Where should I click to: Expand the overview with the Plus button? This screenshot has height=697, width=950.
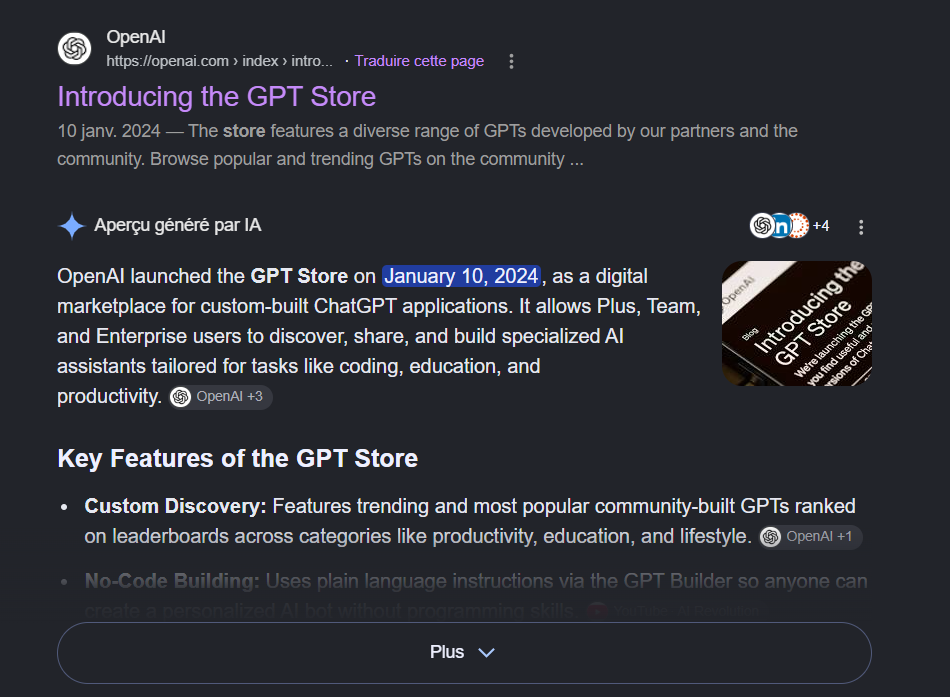[x=464, y=653]
